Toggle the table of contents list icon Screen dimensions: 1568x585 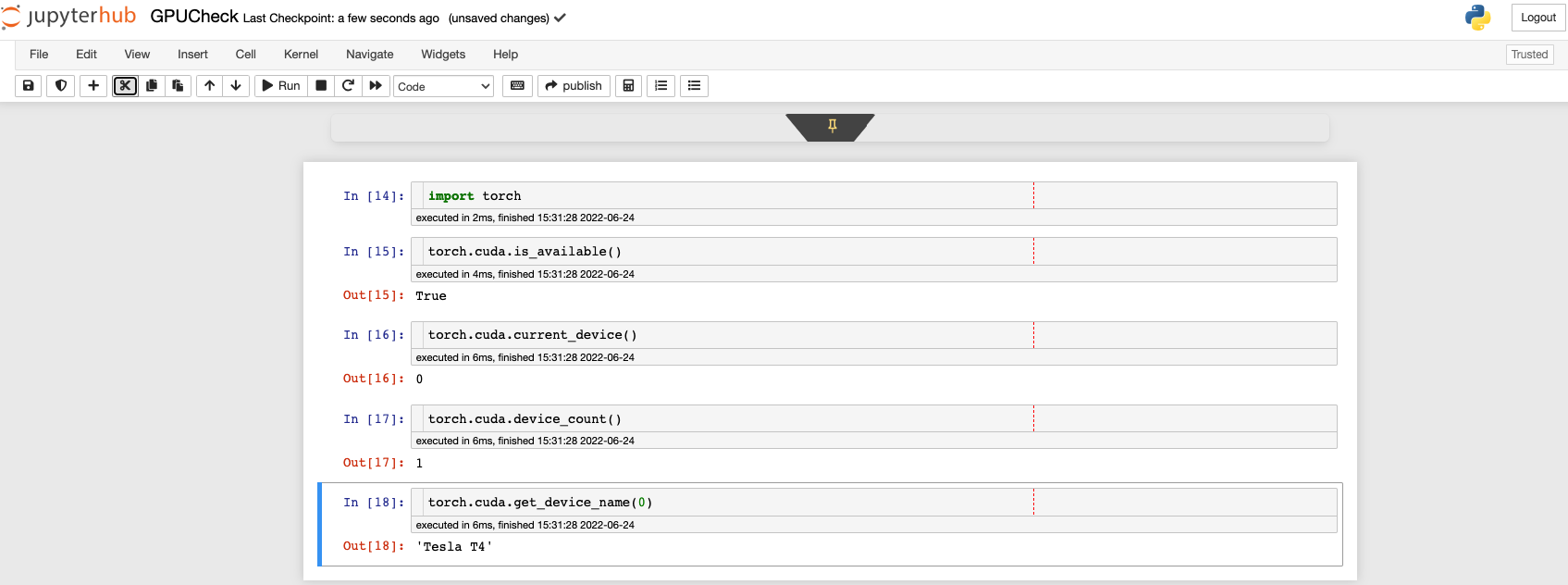pyautogui.click(x=694, y=86)
